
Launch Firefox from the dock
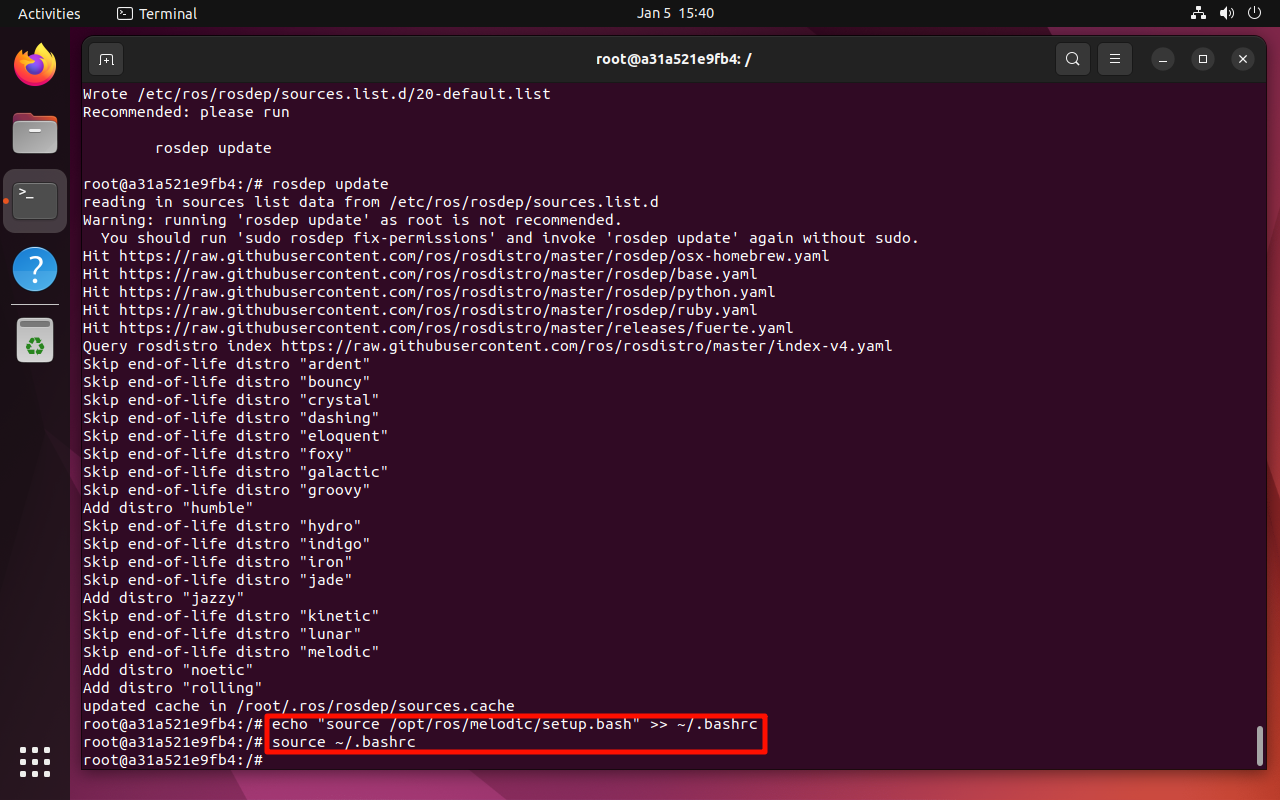pos(35,66)
